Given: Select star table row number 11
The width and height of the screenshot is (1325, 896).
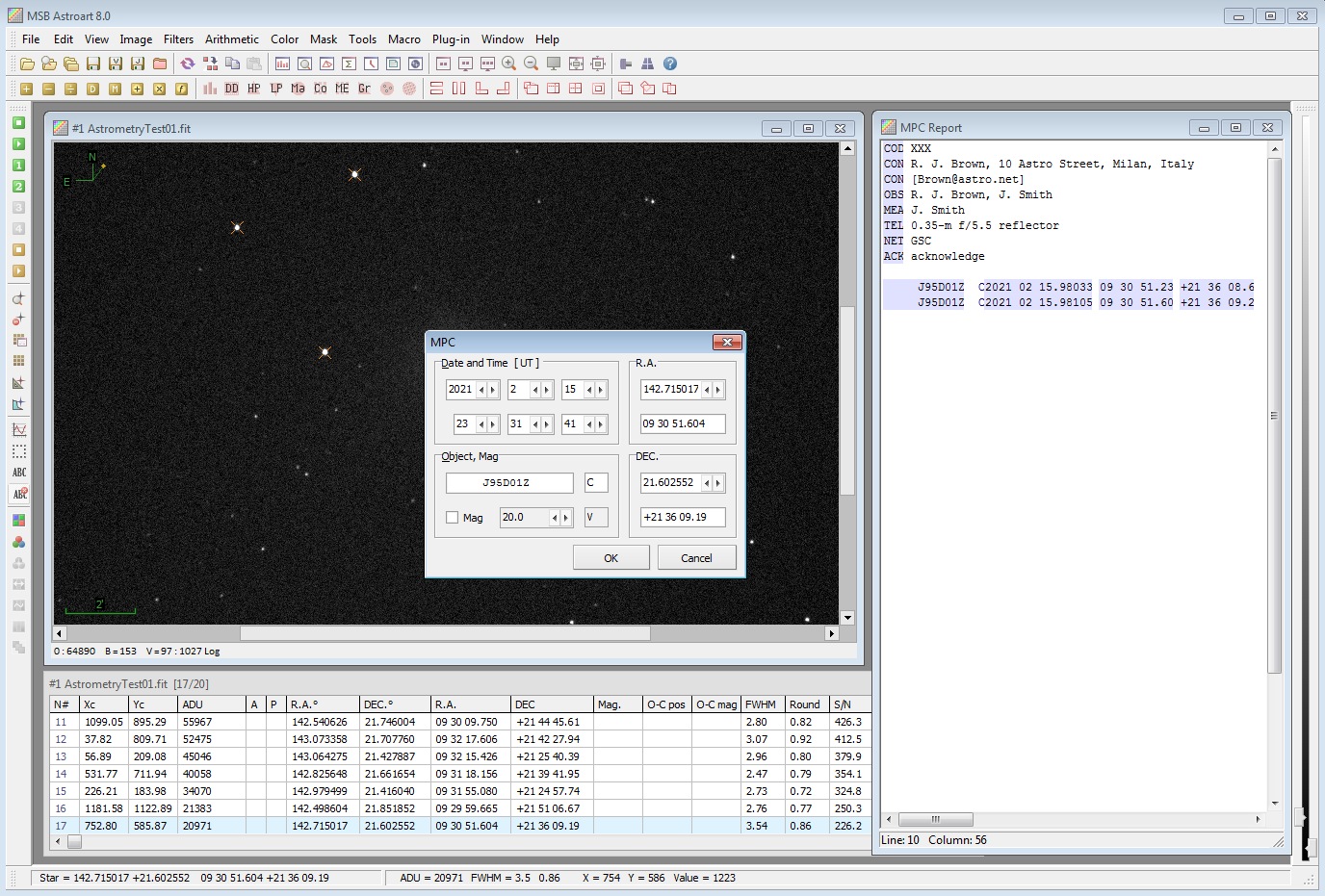Looking at the screenshot, I should click(460, 722).
